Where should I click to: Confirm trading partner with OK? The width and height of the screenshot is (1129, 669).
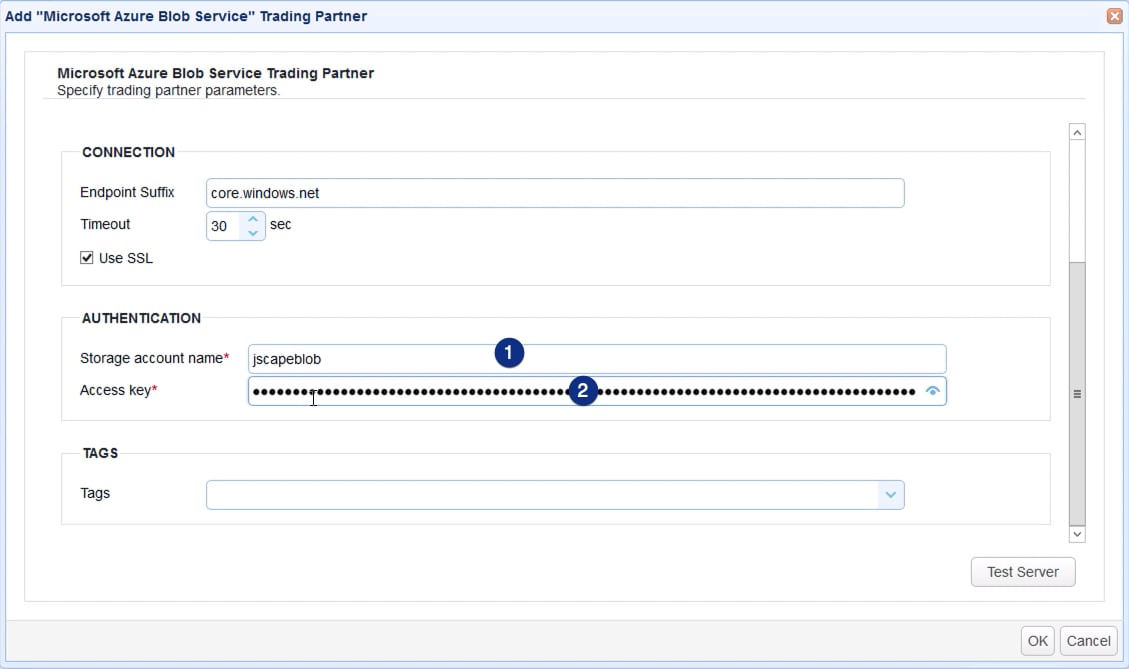(x=1036, y=640)
